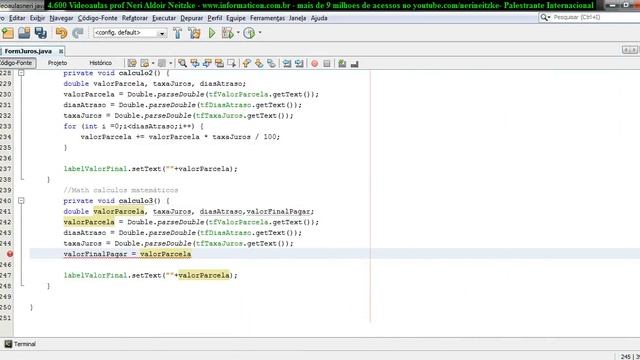Click the error marker on line 245
The height and width of the screenshot is (360, 640).
10,254
